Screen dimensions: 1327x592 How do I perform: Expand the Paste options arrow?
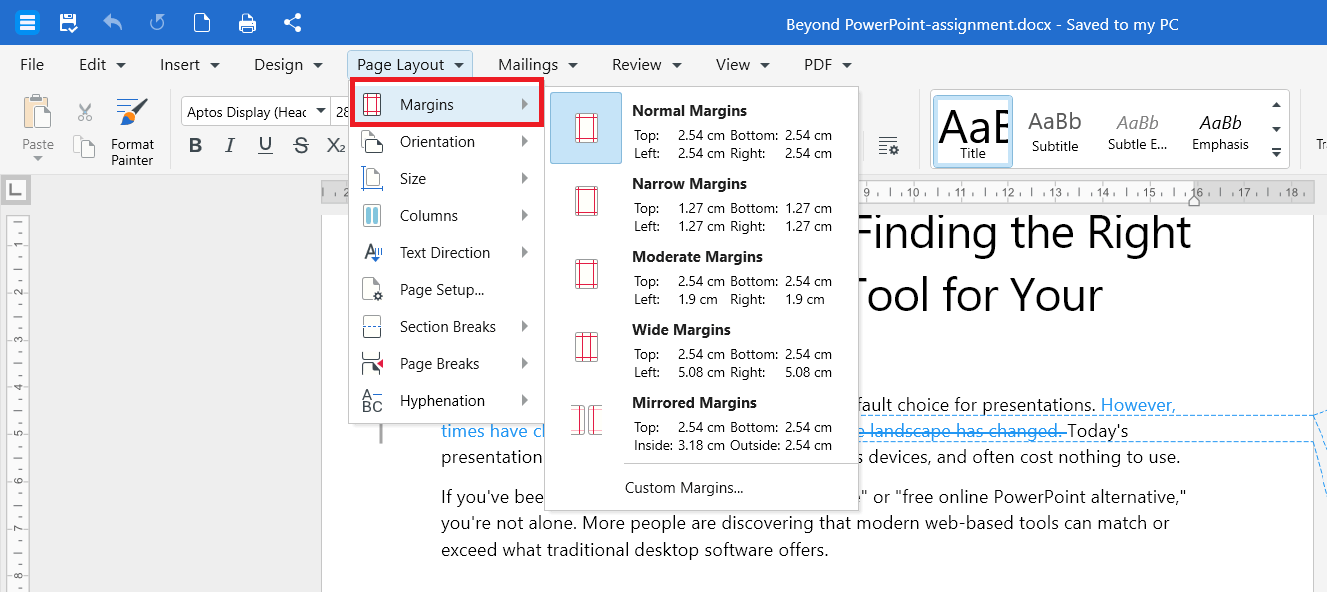(38, 158)
